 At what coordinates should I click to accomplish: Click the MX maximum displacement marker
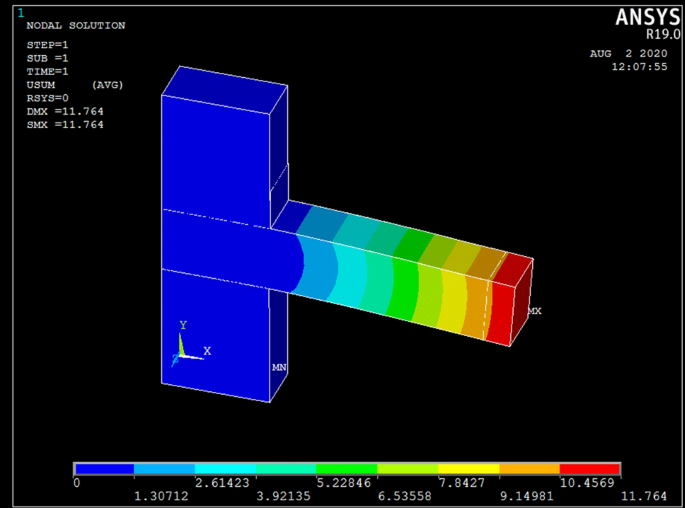535,311
